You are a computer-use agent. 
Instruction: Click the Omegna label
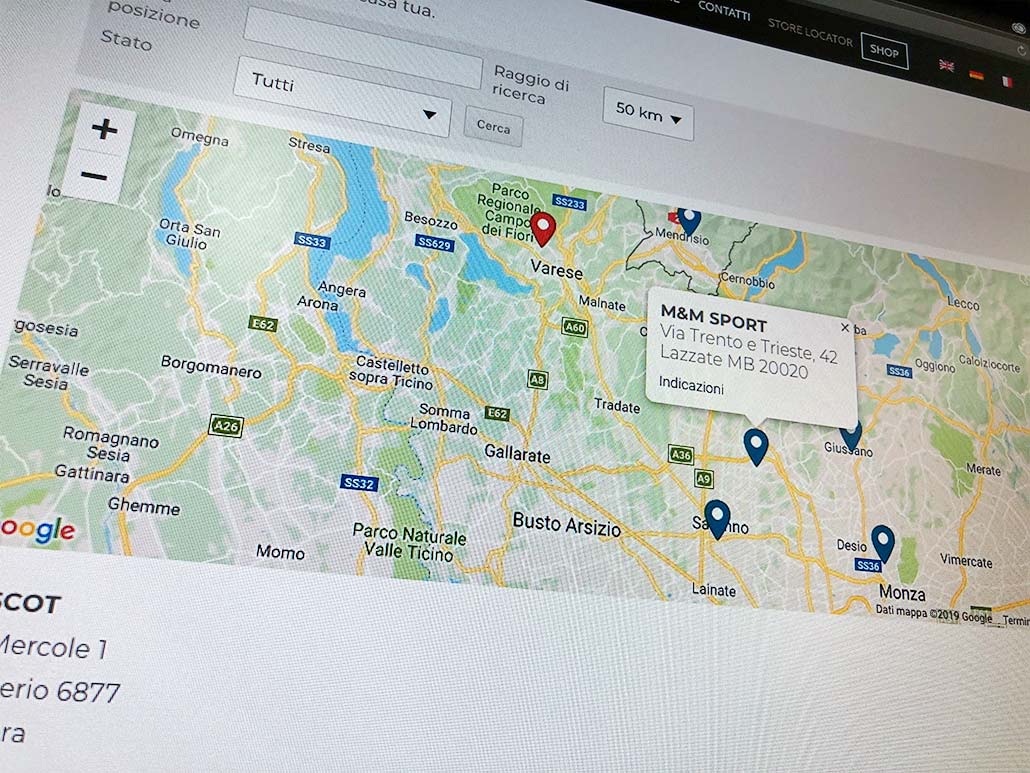coord(200,137)
